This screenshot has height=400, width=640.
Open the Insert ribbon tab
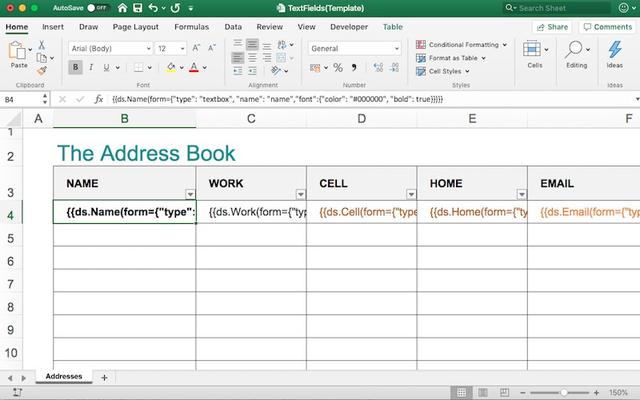(53, 27)
